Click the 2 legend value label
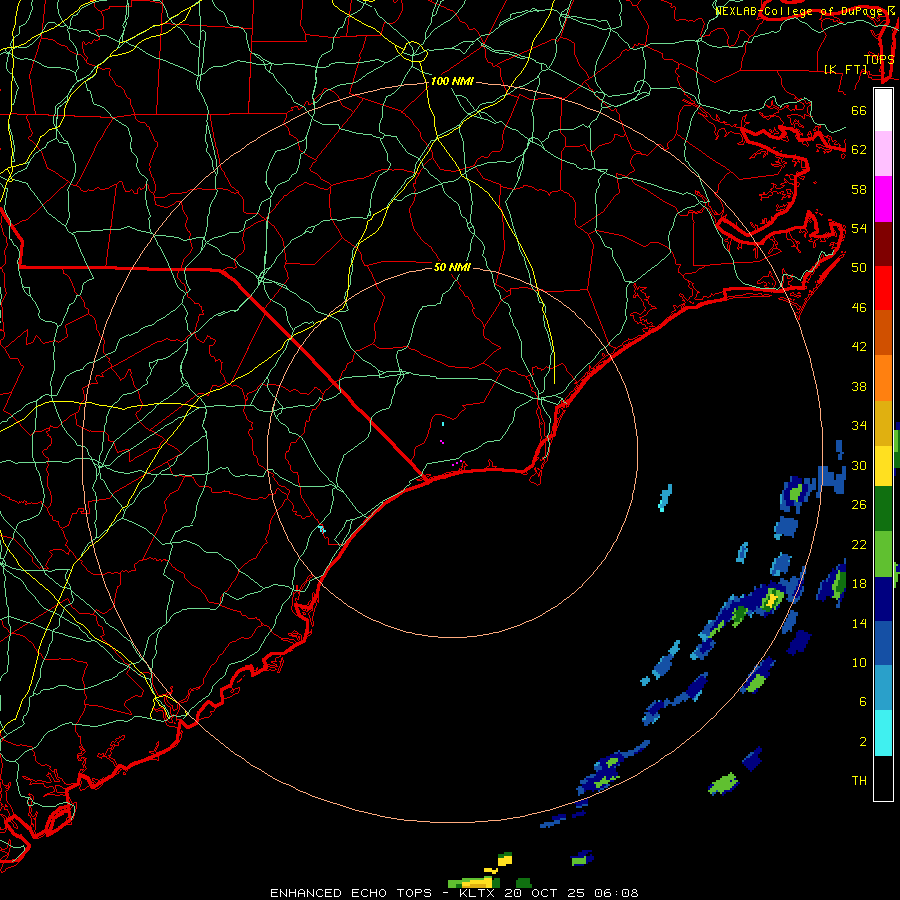This screenshot has width=900, height=900. coord(863,742)
